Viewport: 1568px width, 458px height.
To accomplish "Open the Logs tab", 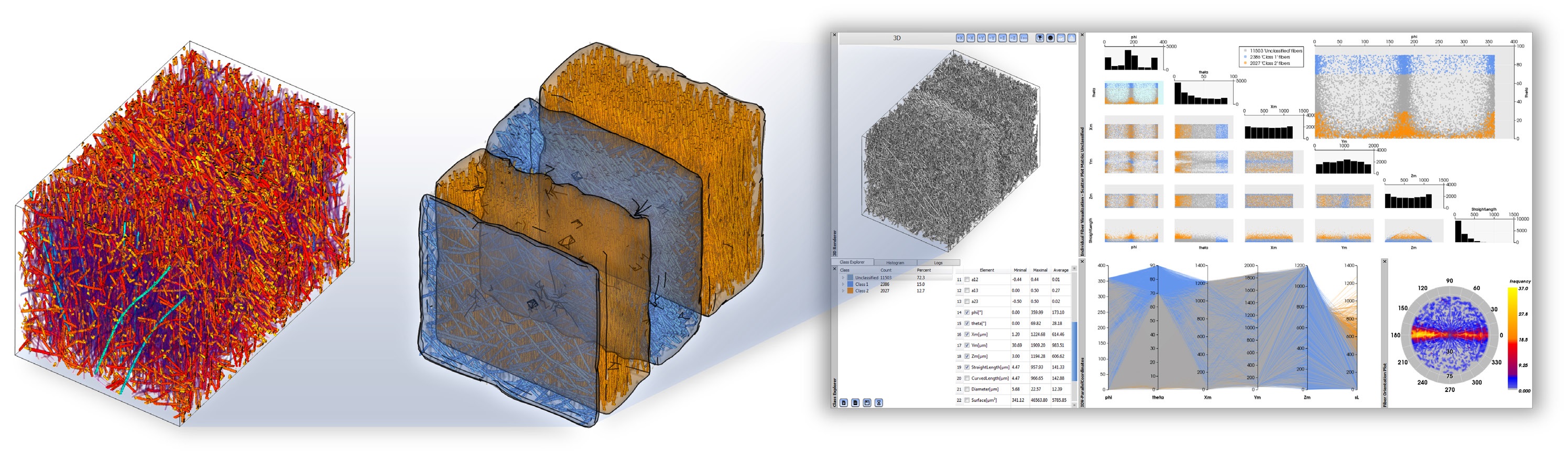I will [938, 263].
